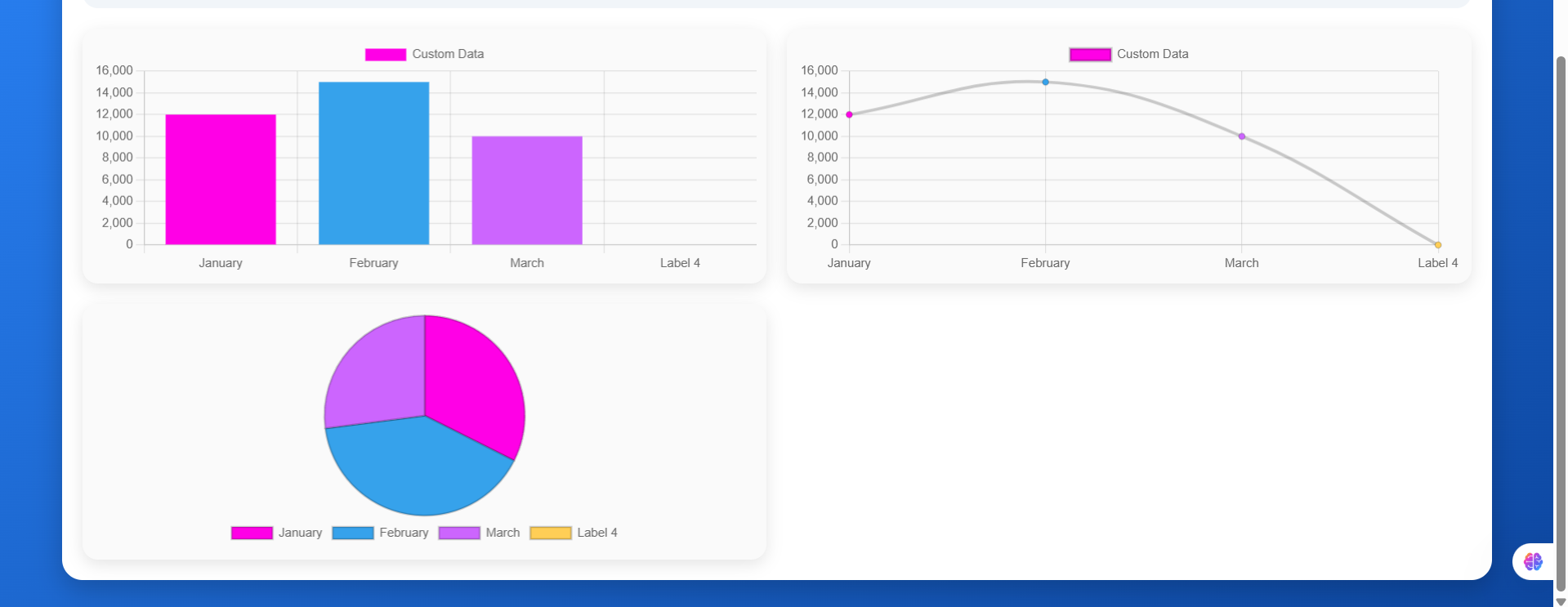This screenshot has height=607, width=1568.
Task: Click the magenta January bar
Action: [x=221, y=180]
